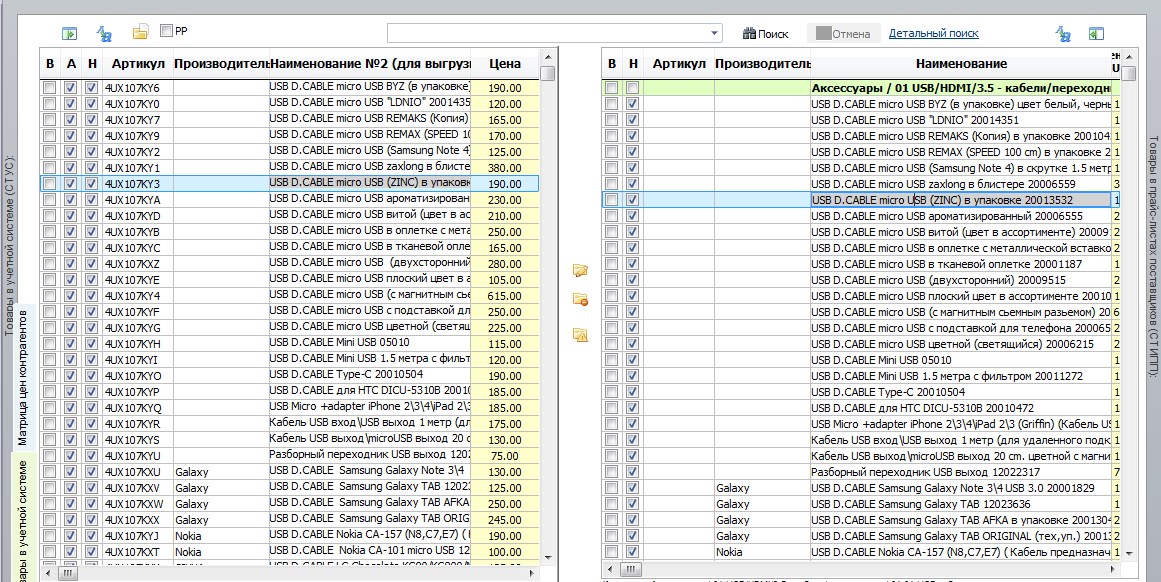Viewport: 1161px width, 582px height.
Task: Click price 380.00 in left table
Action: tap(505, 167)
